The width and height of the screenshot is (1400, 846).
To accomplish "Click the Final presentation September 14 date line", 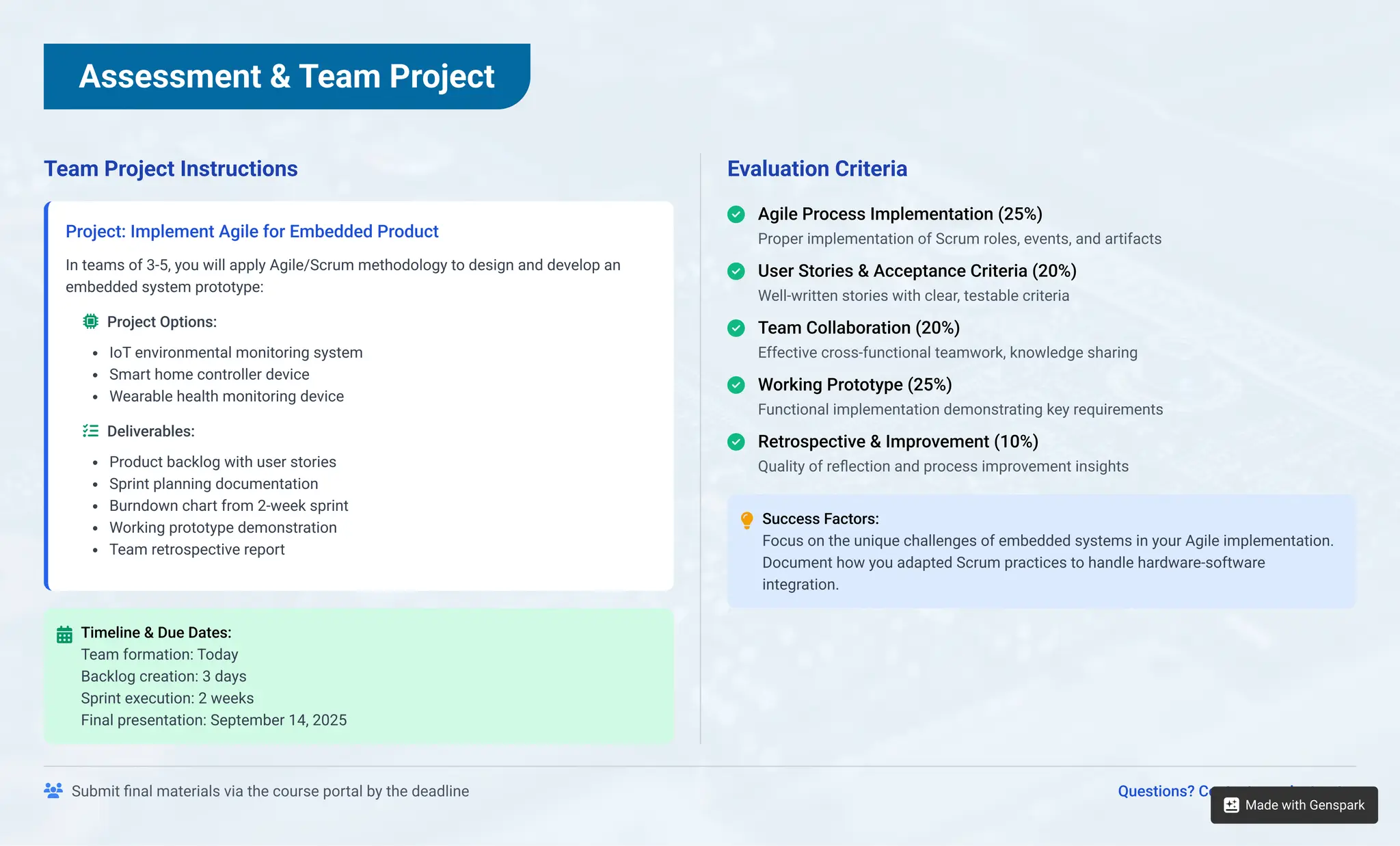I will point(213,720).
